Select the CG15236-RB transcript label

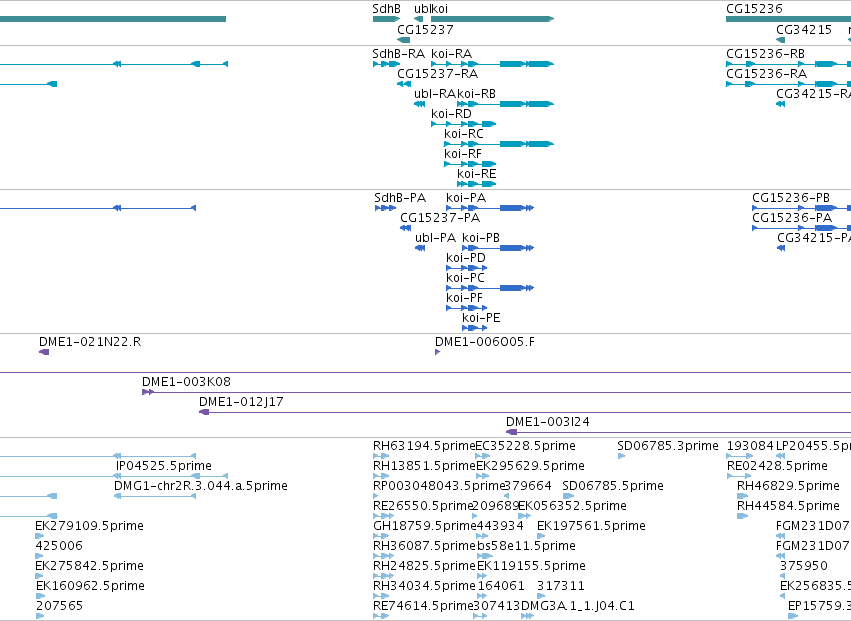click(x=765, y=54)
